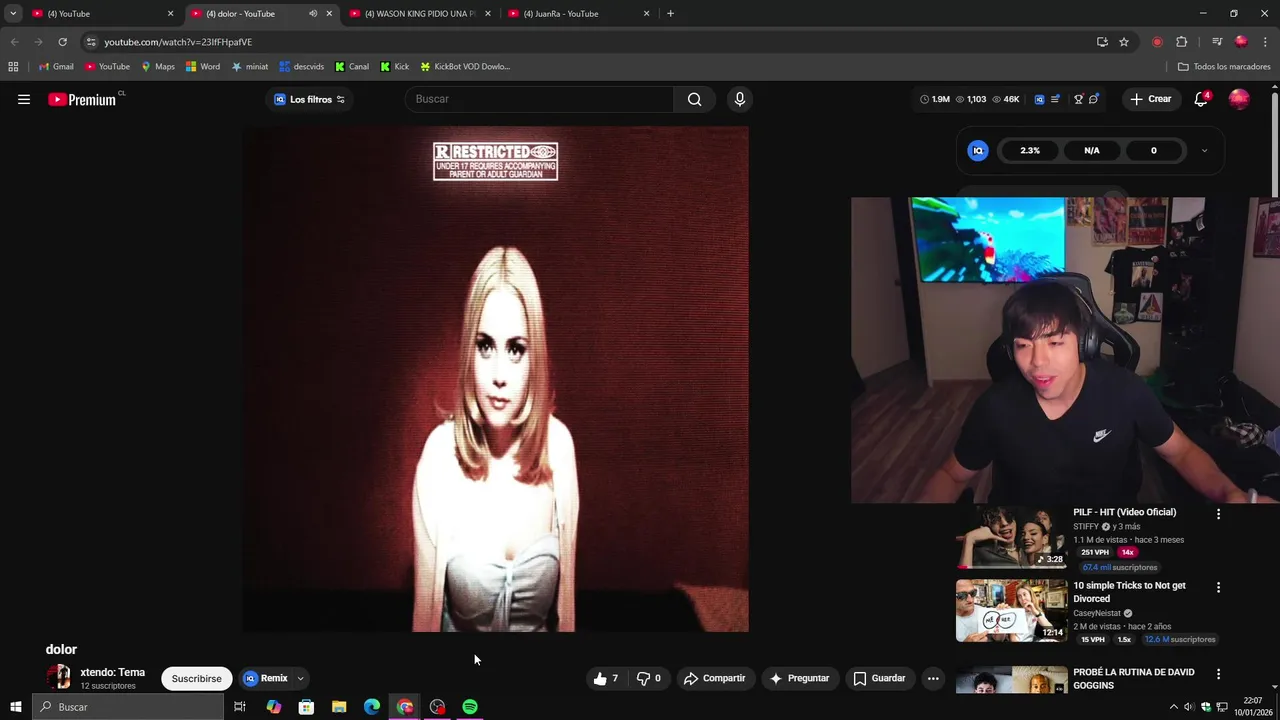This screenshot has width=1280, height=720.
Task: Open tab search dropdown at top-left
Action: coord(13,14)
